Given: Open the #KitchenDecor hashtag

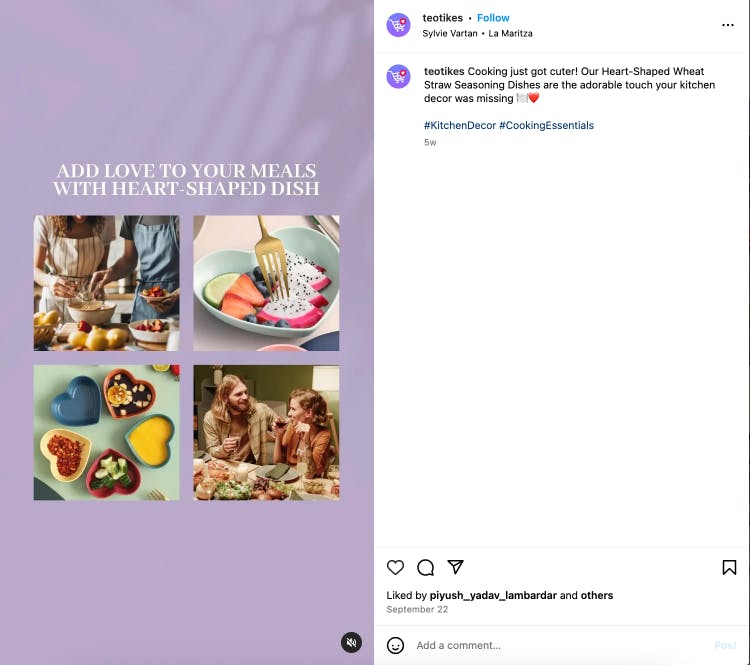Looking at the screenshot, I should pyautogui.click(x=460, y=125).
